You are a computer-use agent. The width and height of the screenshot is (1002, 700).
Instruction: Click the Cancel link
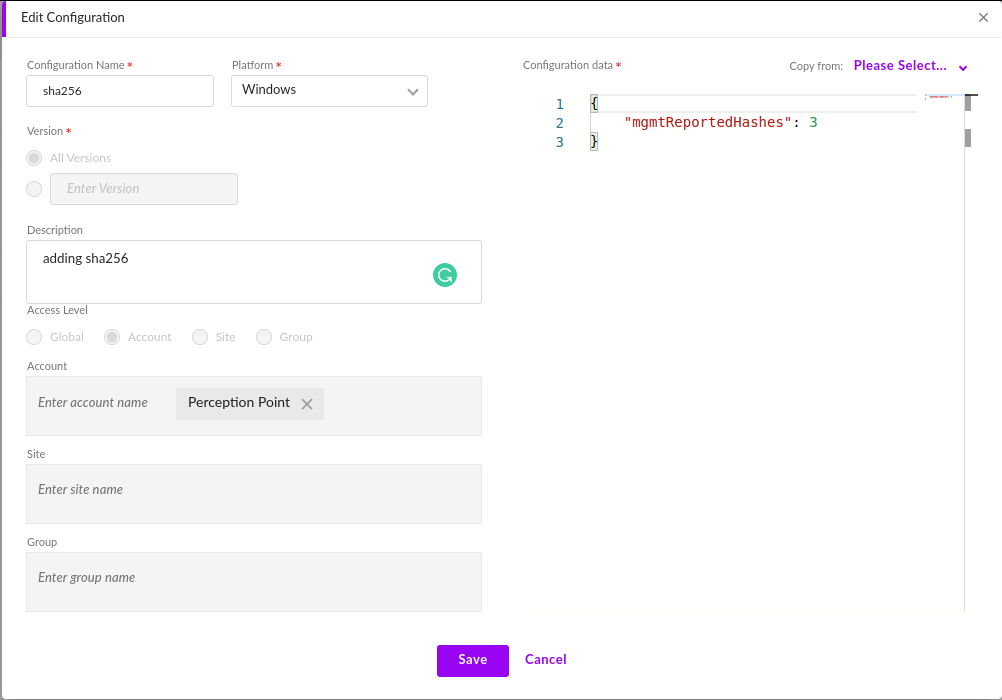pos(546,660)
